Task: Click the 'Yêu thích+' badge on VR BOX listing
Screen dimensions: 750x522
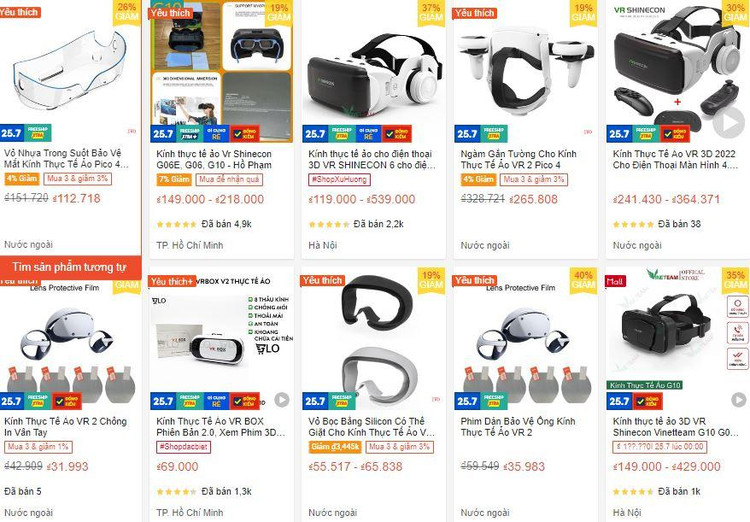Action: click(x=172, y=281)
